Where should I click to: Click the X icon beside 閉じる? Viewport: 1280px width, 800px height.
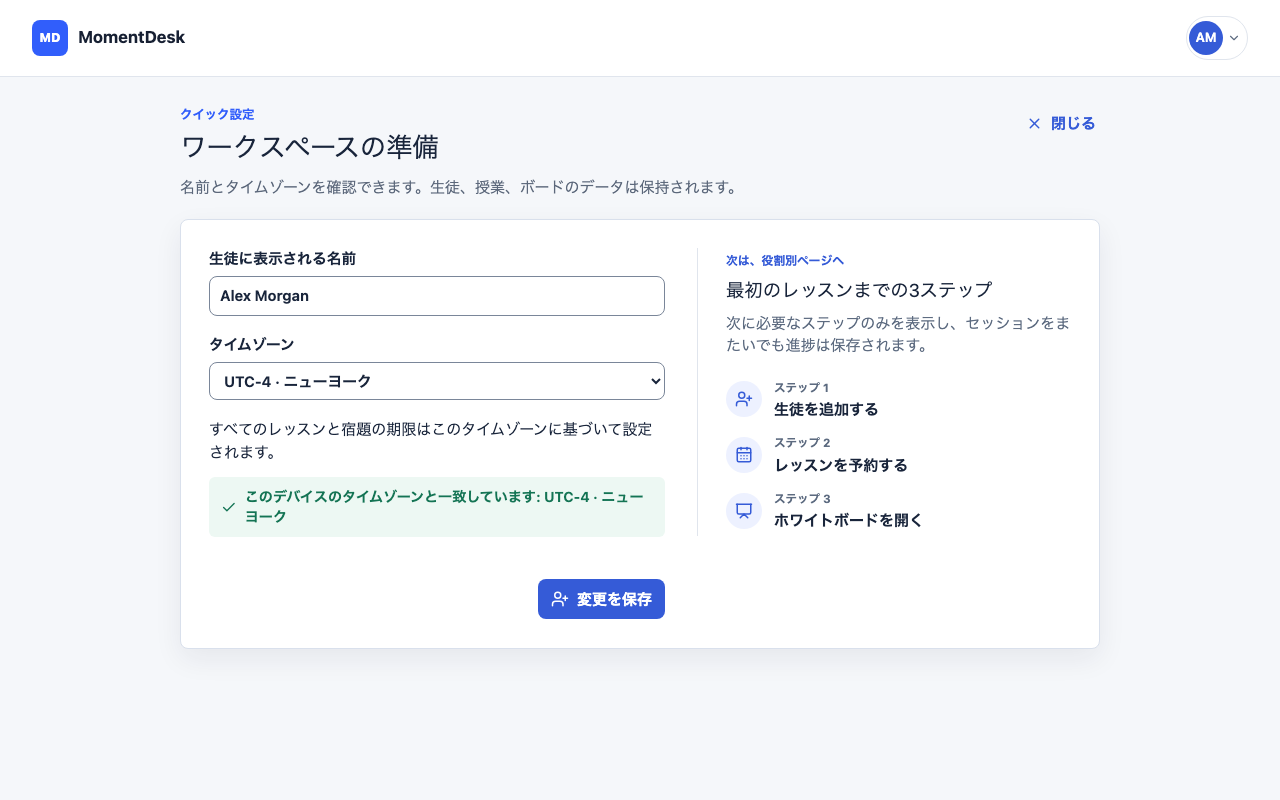[1034, 124]
